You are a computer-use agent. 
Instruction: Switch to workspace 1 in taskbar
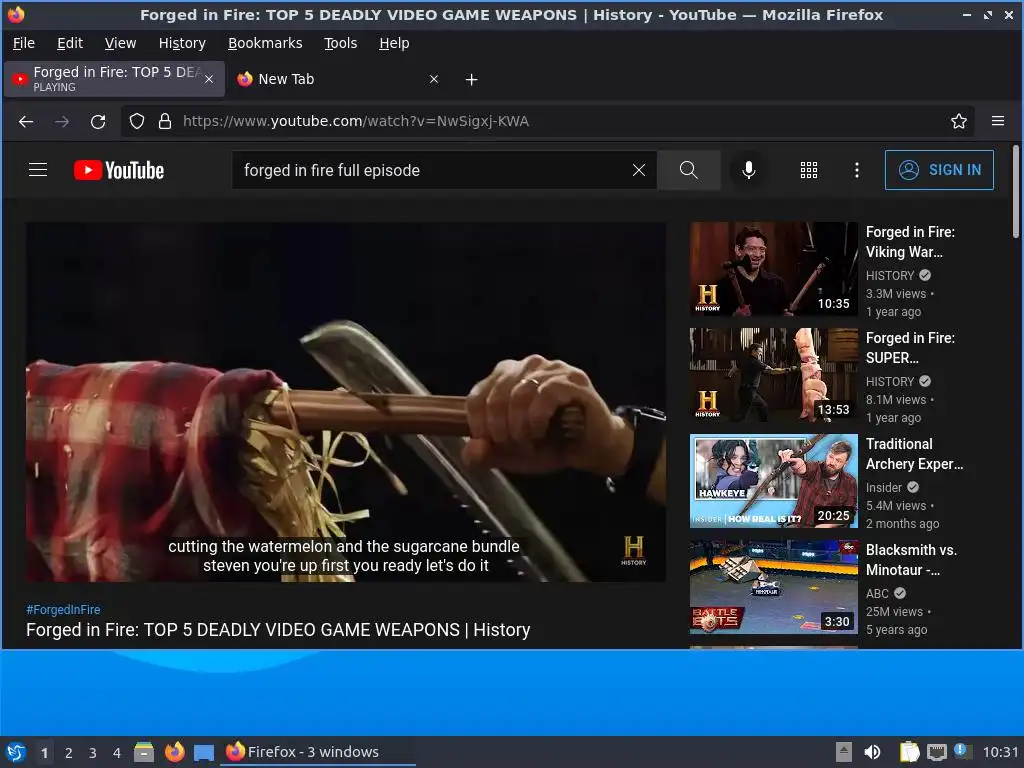click(44, 753)
